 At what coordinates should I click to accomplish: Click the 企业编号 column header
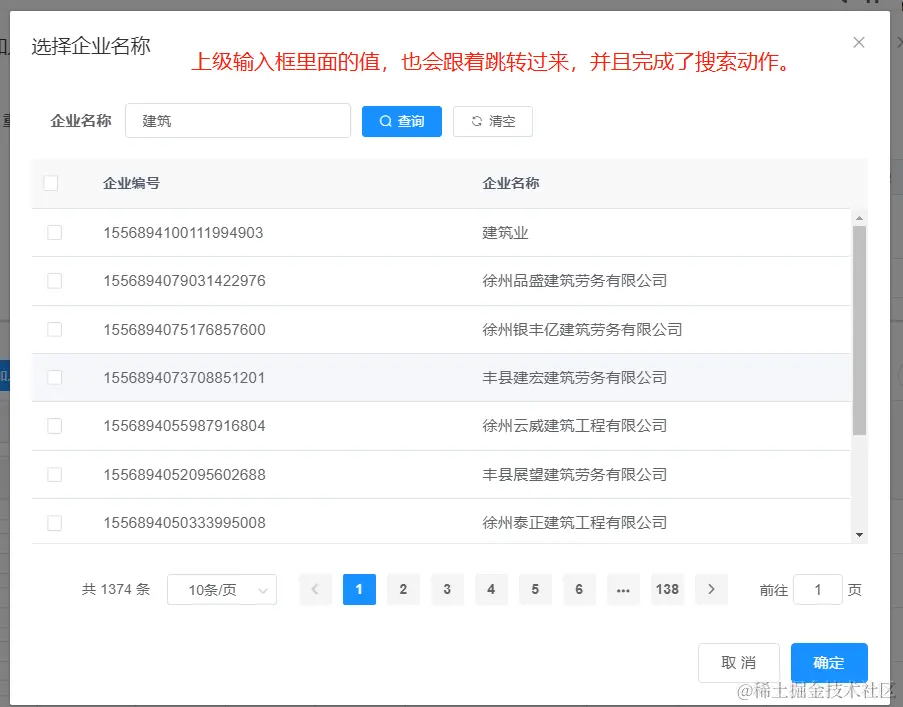[131, 183]
